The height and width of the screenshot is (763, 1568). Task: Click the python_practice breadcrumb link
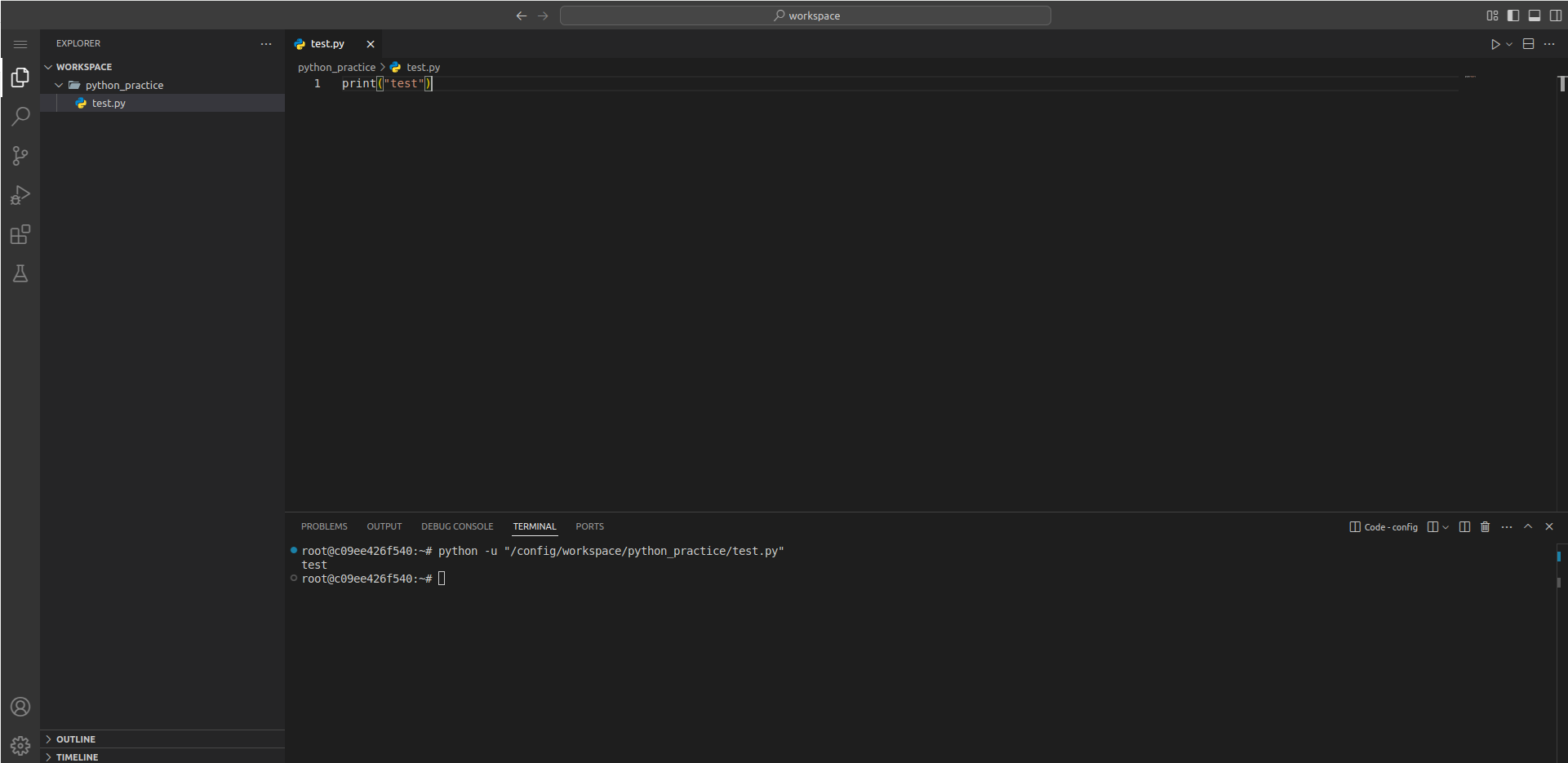336,68
